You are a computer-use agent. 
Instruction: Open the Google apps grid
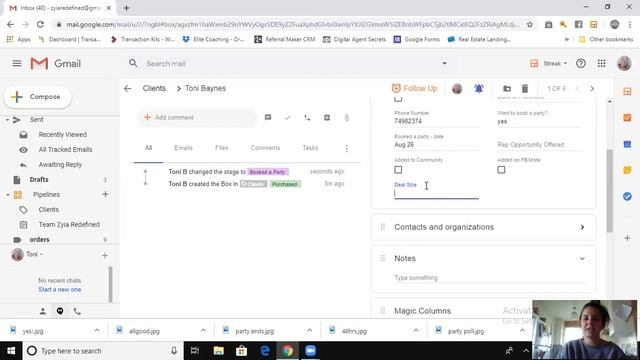(x=601, y=63)
